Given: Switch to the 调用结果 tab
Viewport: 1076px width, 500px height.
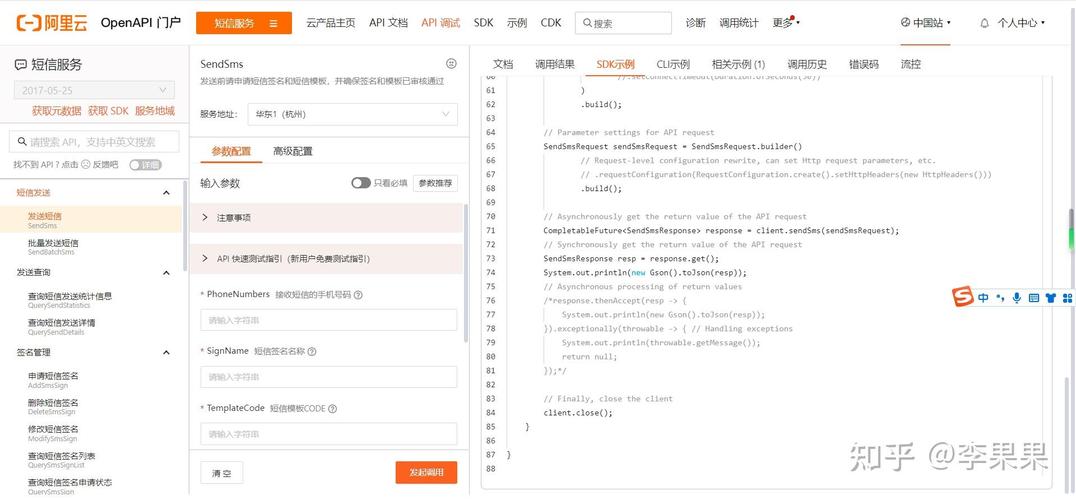Looking at the screenshot, I should click(554, 64).
